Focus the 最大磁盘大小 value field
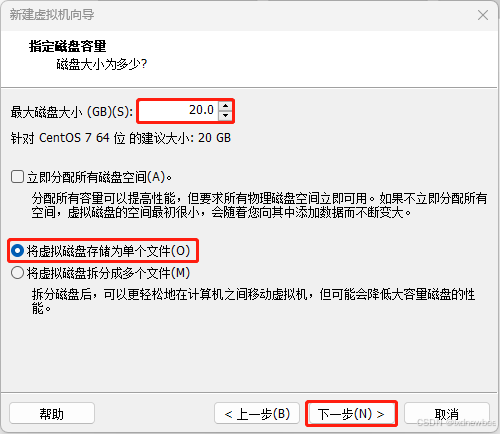Image resolution: width=500 pixels, height=434 pixels. (179, 111)
